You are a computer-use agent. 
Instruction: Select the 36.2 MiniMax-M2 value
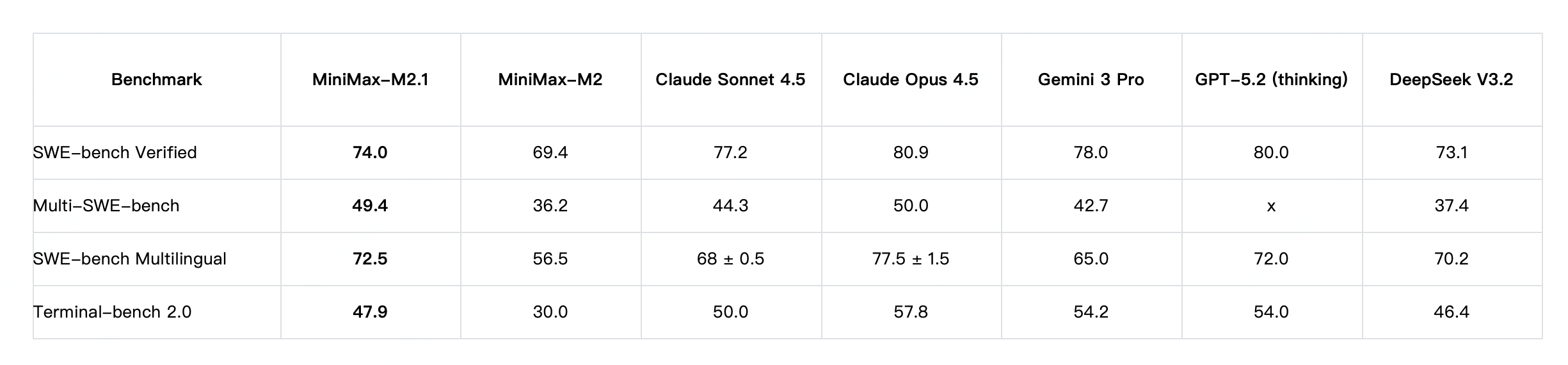[550, 206]
